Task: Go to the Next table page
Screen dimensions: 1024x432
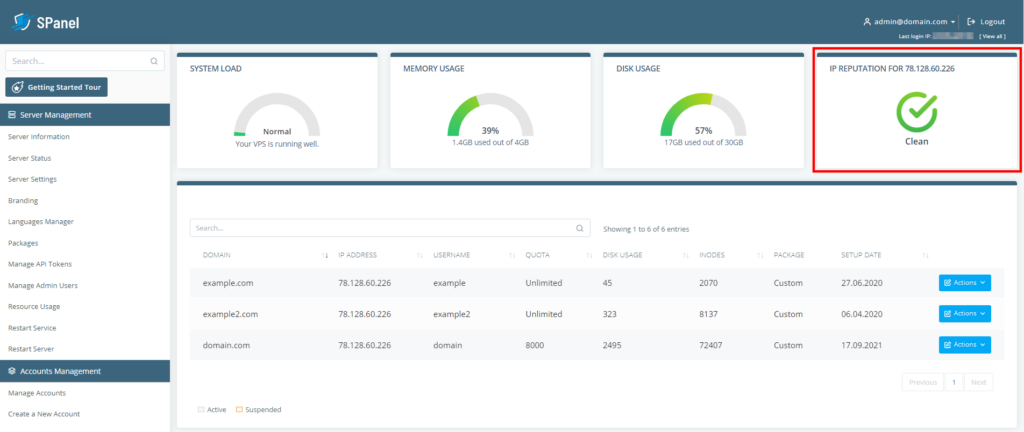Action: click(978, 382)
